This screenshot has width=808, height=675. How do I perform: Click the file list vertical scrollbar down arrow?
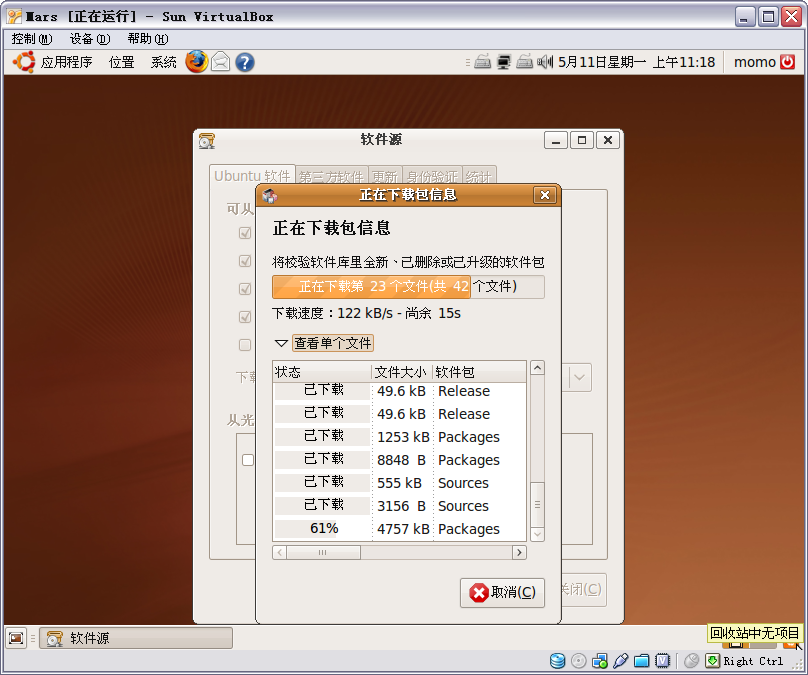(537, 535)
